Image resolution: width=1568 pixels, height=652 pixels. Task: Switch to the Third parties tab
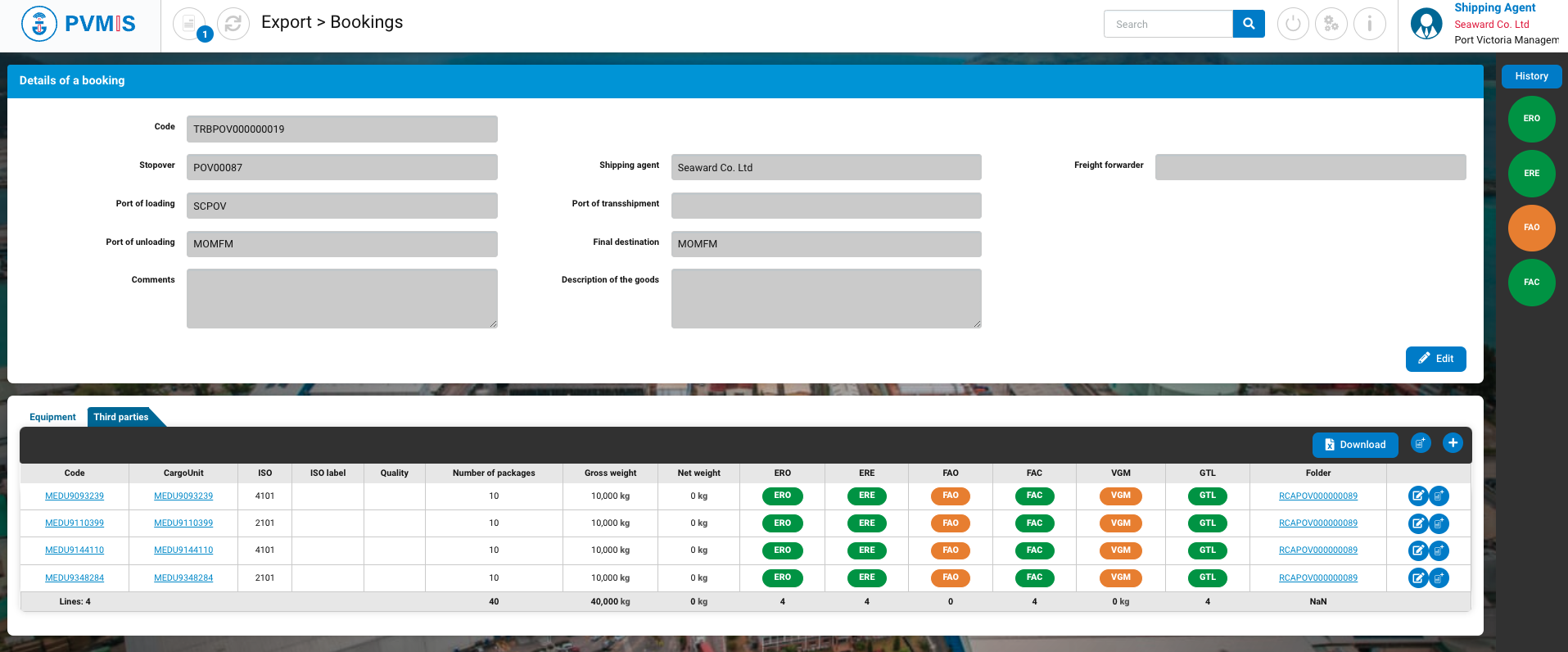coord(121,417)
